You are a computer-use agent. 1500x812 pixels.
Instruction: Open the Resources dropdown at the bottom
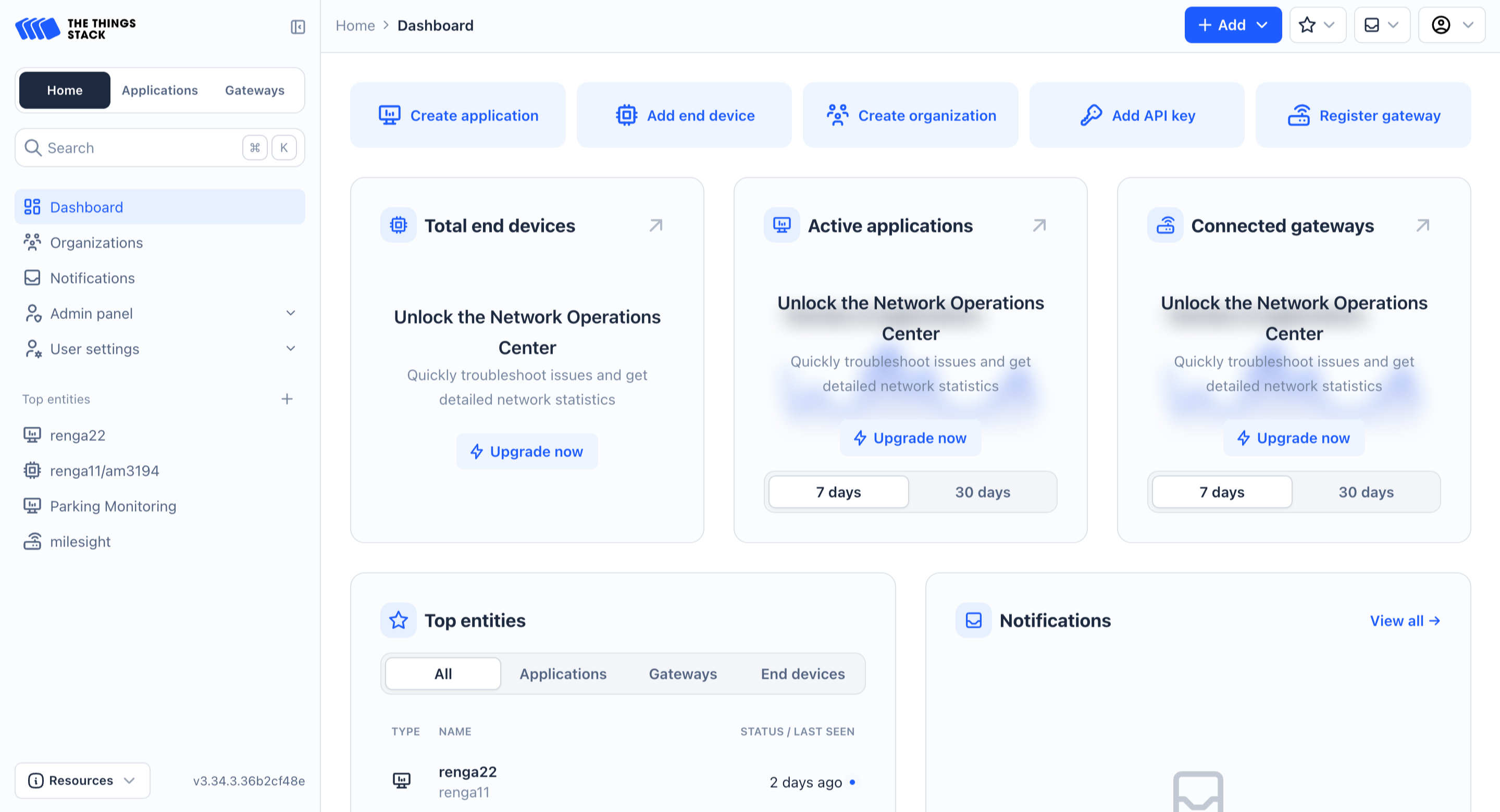point(82,780)
